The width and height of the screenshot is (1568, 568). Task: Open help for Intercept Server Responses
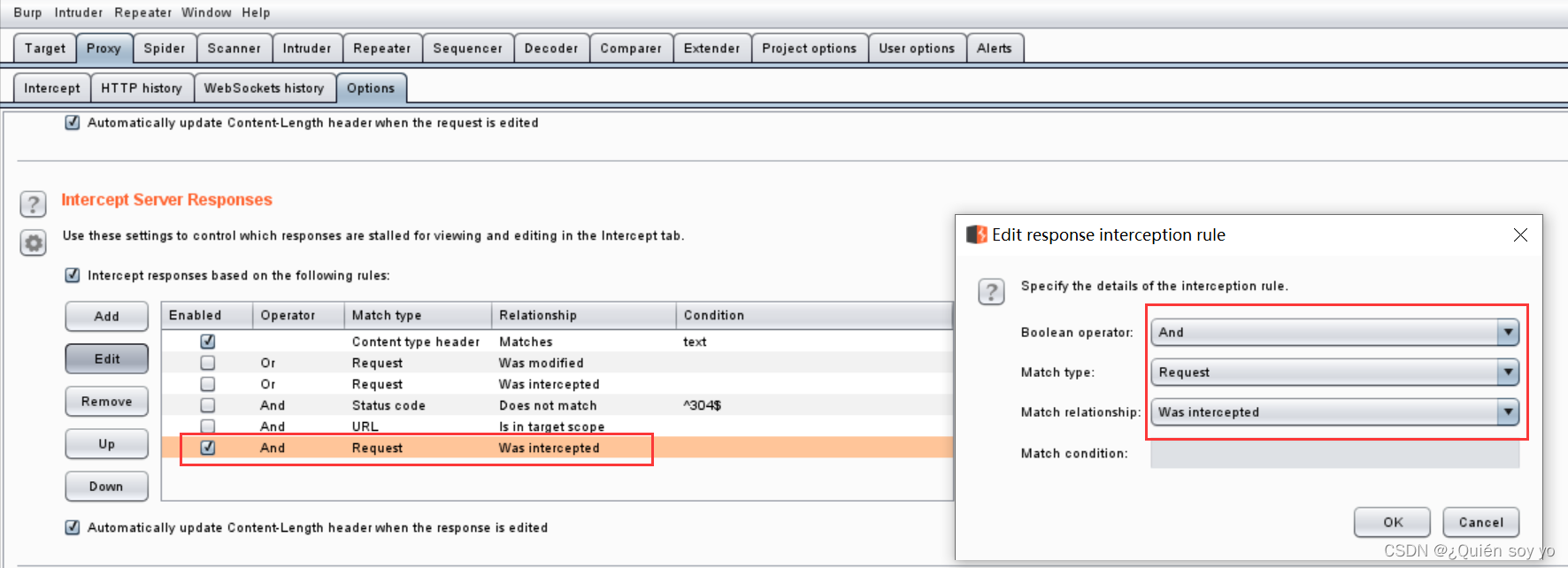(33, 204)
